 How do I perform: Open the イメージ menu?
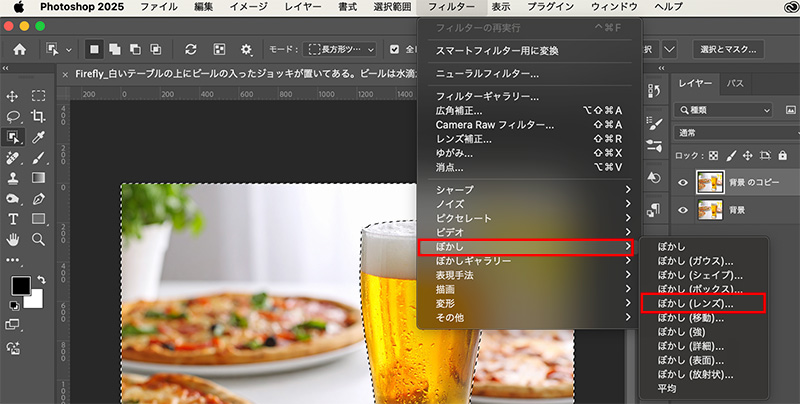248,7
